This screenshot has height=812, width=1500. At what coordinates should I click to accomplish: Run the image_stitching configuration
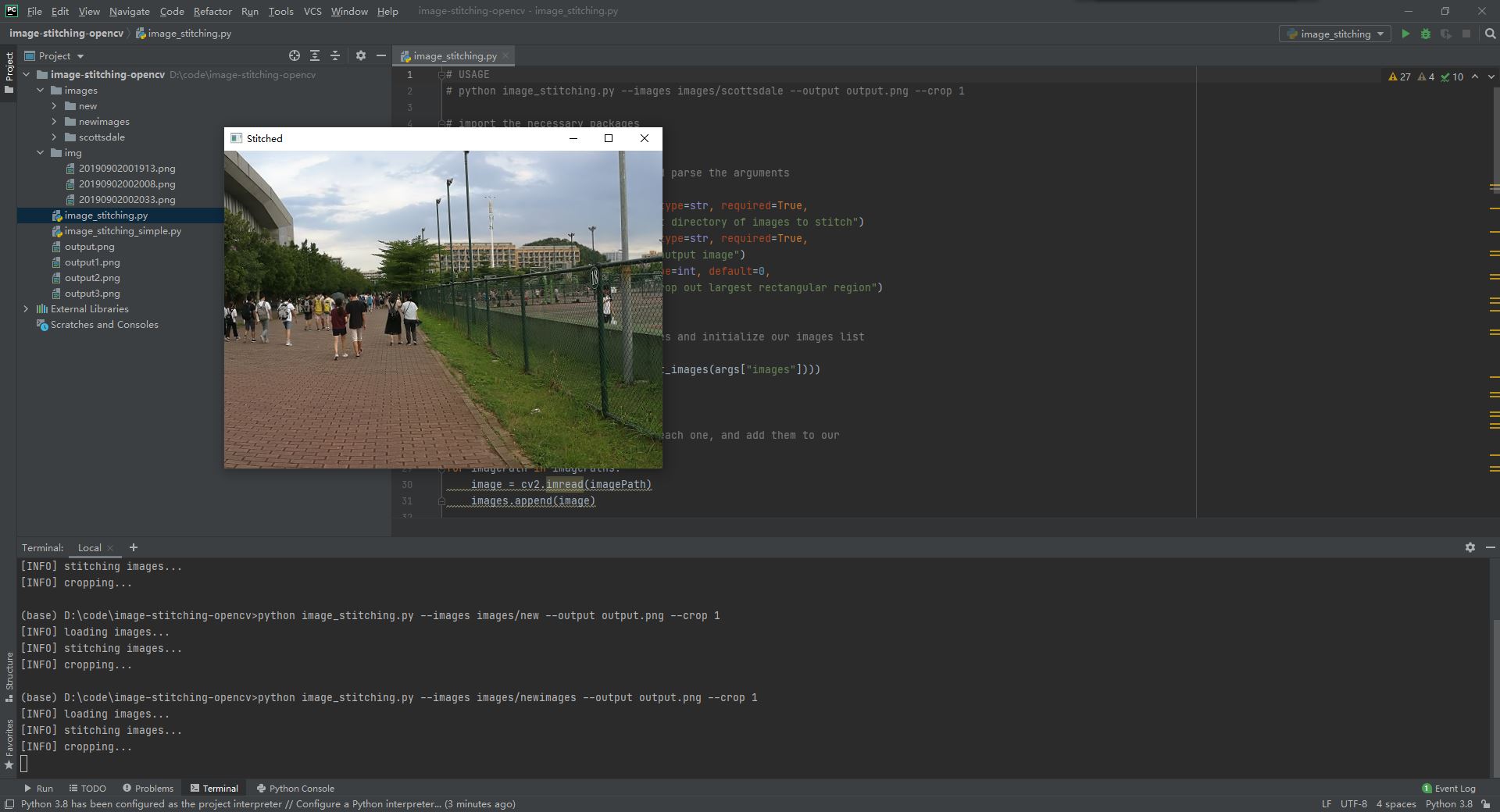pyautogui.click(x=1405, y=34)
